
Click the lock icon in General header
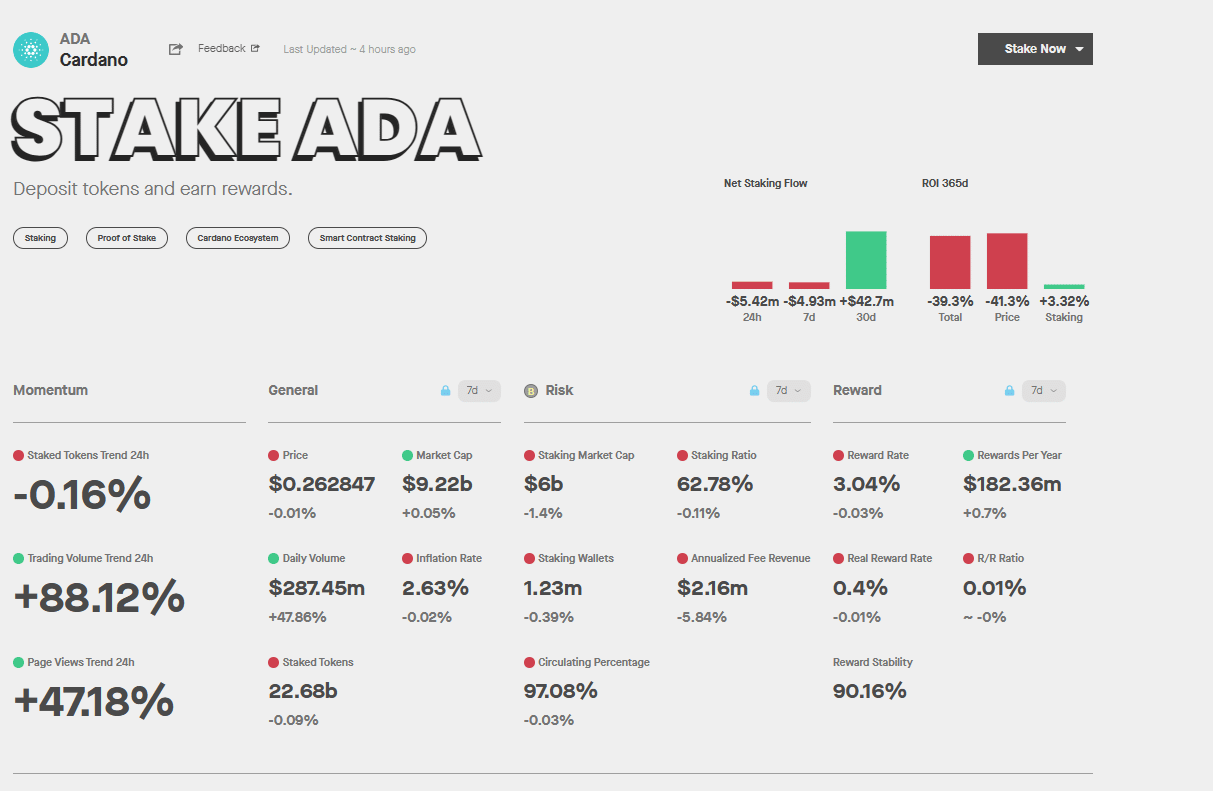pyautogui.click(x=445, y=391)
